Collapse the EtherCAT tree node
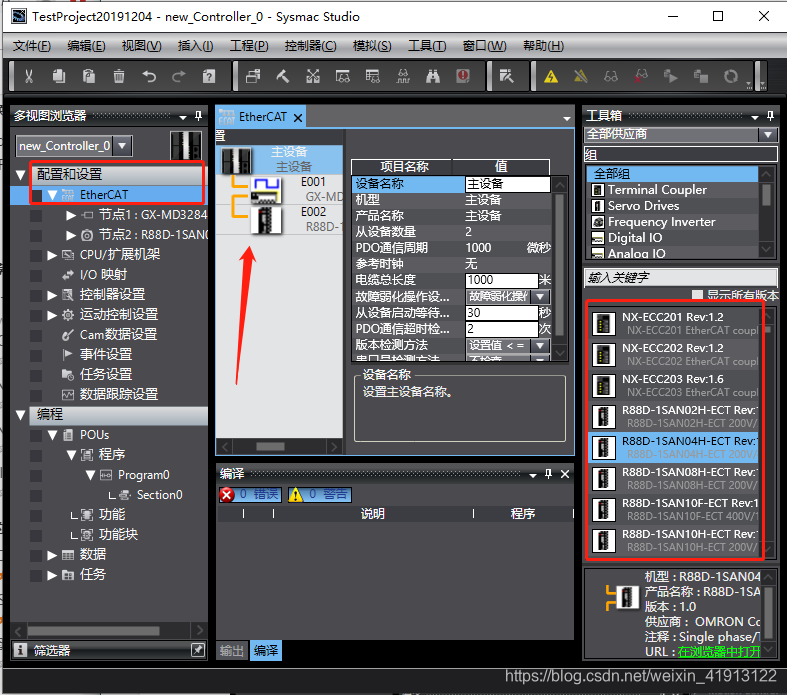 pos(52,195)
